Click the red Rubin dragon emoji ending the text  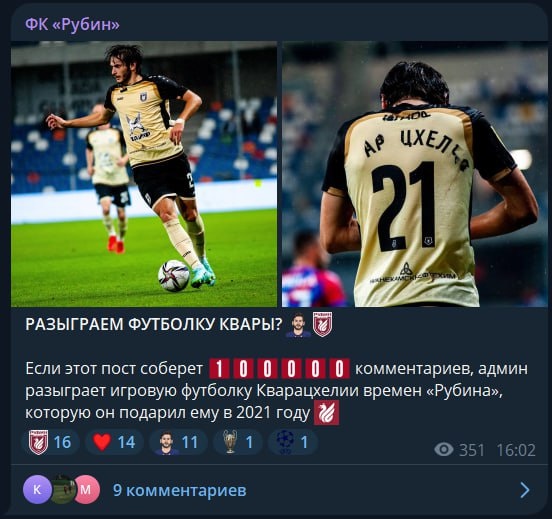[x=326, y=413]
